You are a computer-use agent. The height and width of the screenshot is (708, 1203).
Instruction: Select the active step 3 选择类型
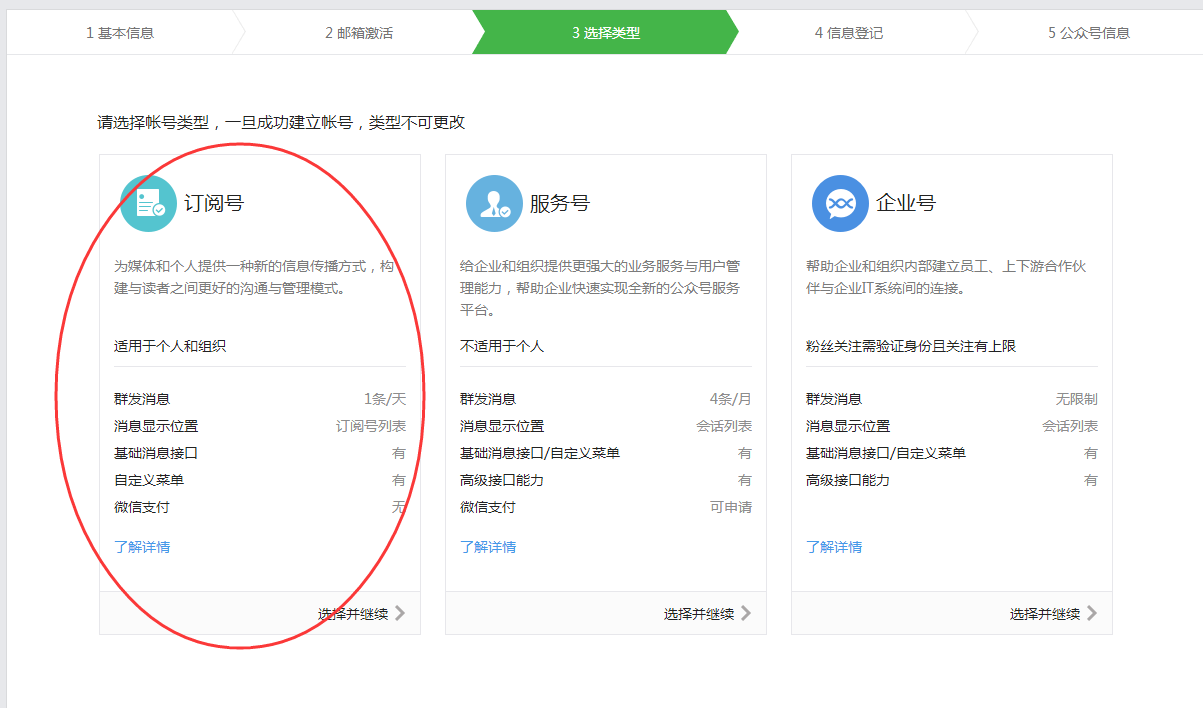click(606, 33)
